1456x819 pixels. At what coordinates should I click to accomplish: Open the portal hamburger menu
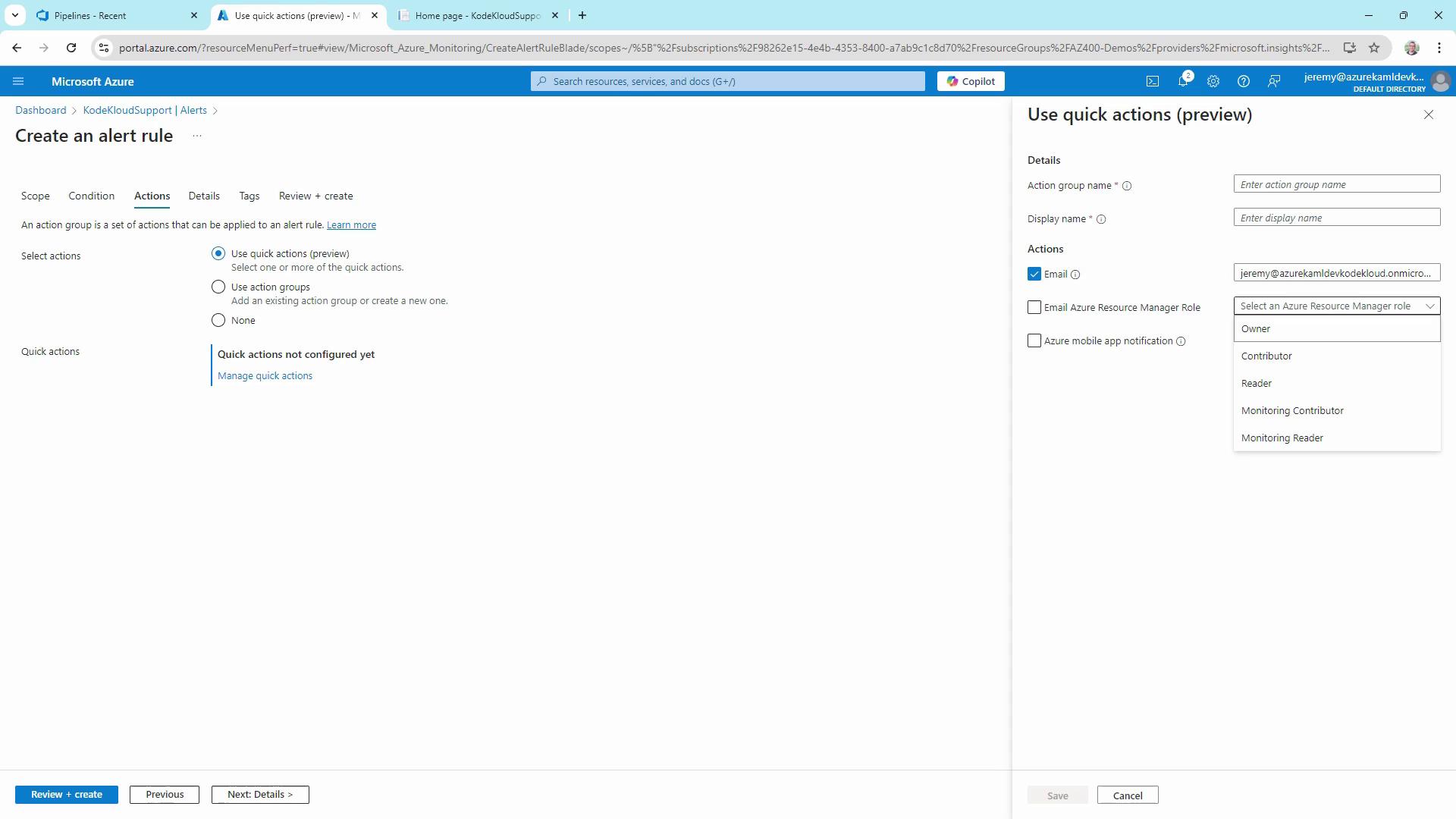pos(18,81)
